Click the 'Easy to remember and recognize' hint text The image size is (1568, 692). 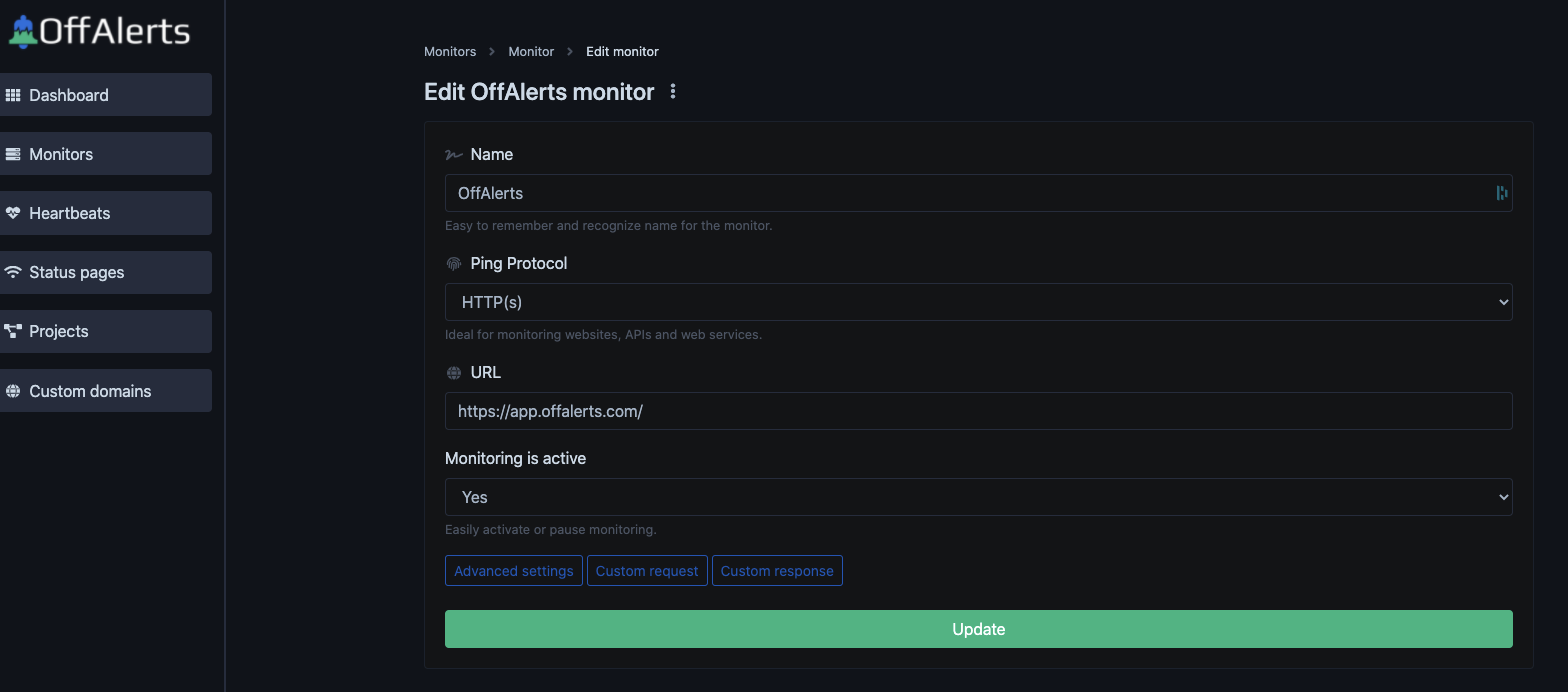pyautogui.click(x=608, y=226)
